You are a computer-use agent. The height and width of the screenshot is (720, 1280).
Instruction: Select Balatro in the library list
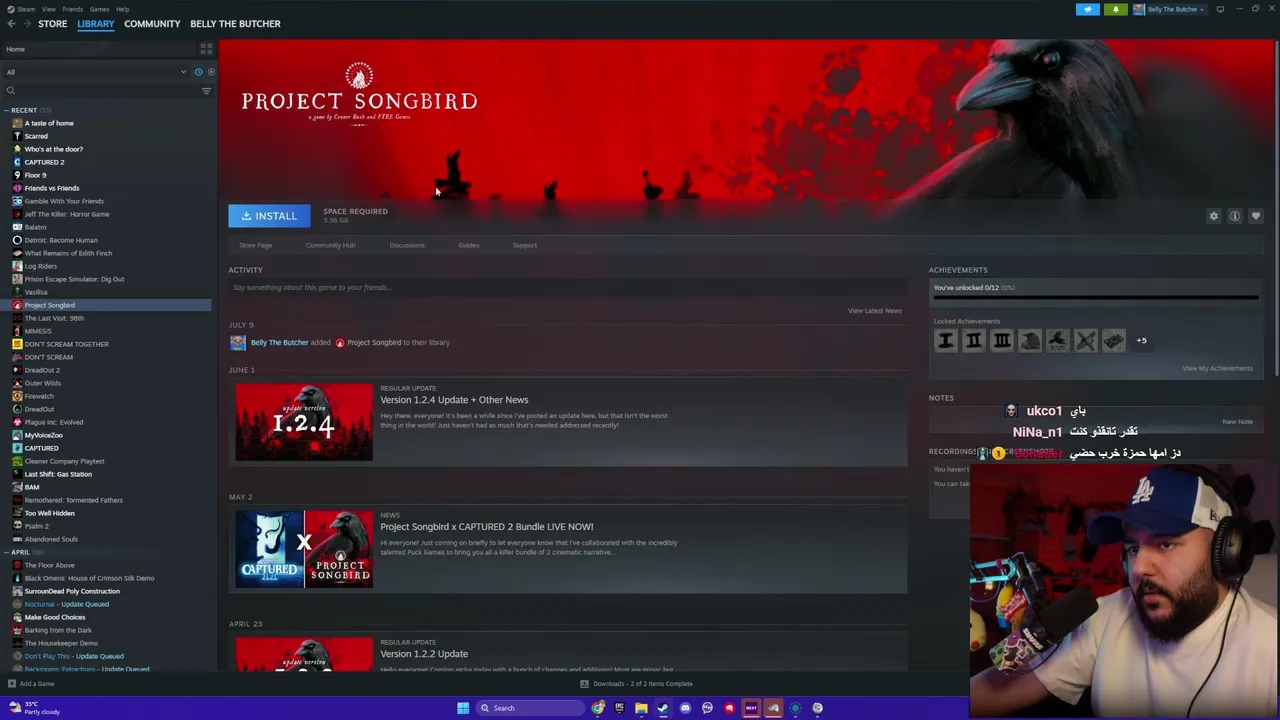[x=36, y=227]
